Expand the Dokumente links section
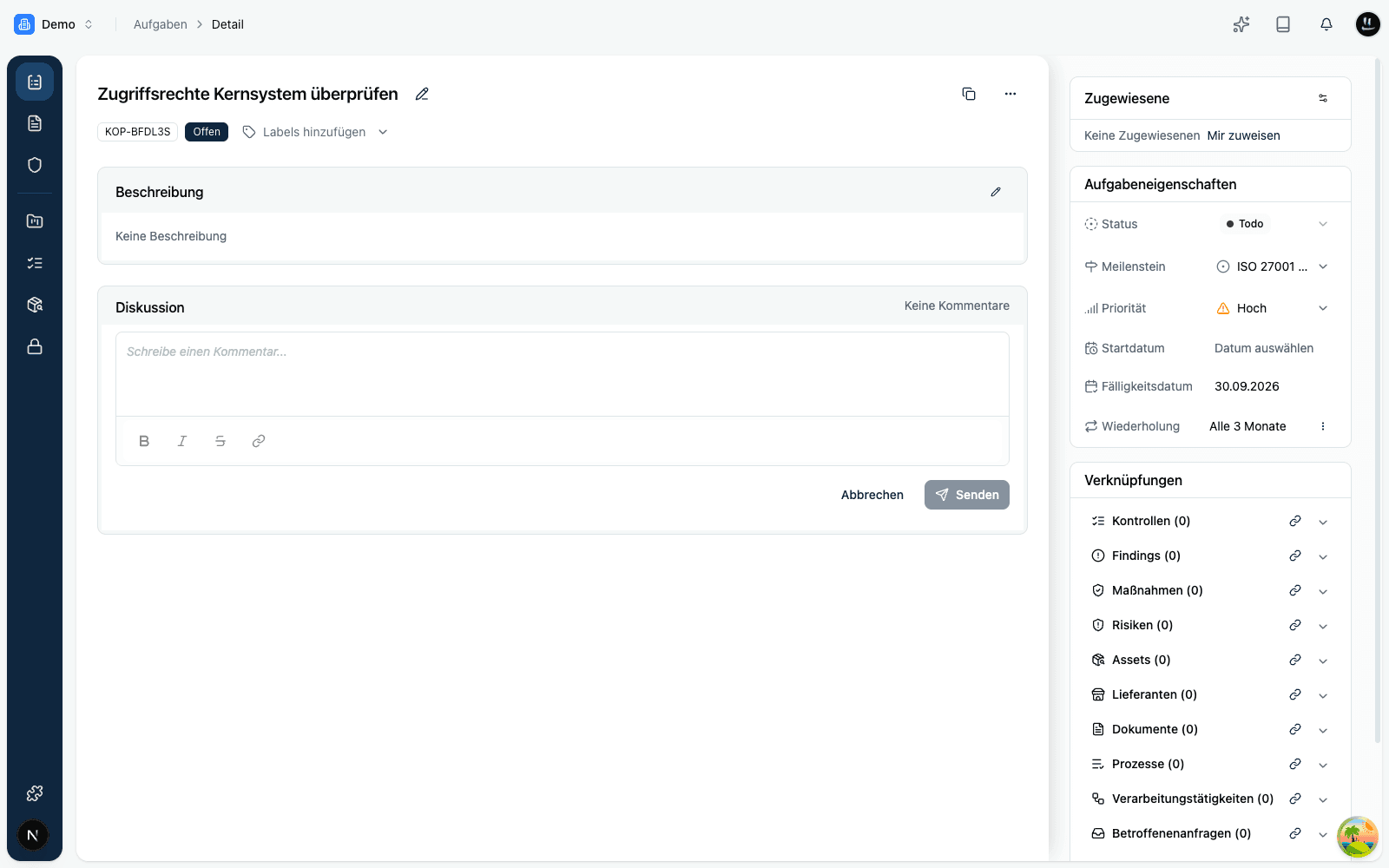 click(x=1323, y=730)
